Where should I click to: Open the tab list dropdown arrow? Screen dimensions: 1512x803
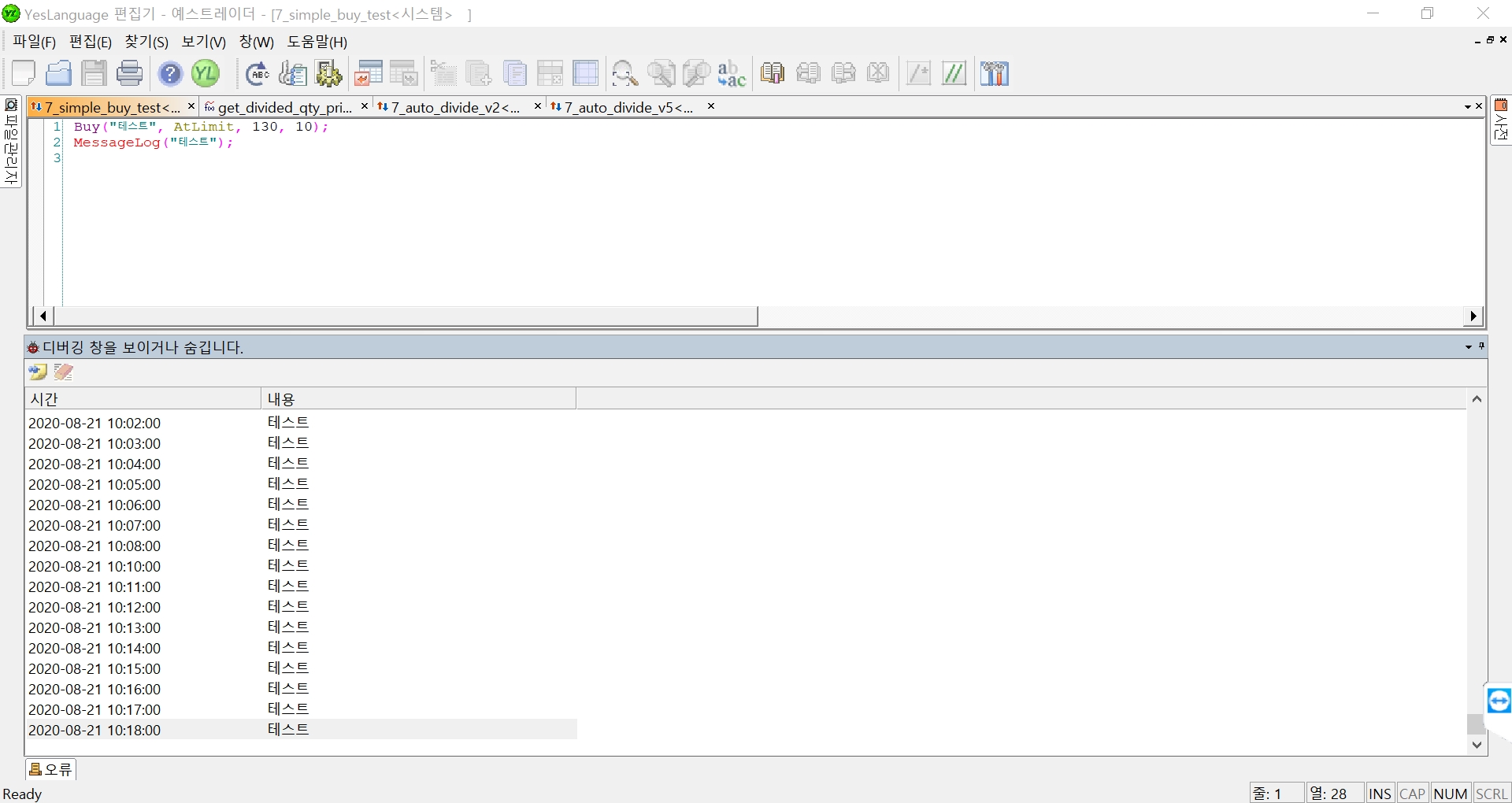pos(1468,106)
